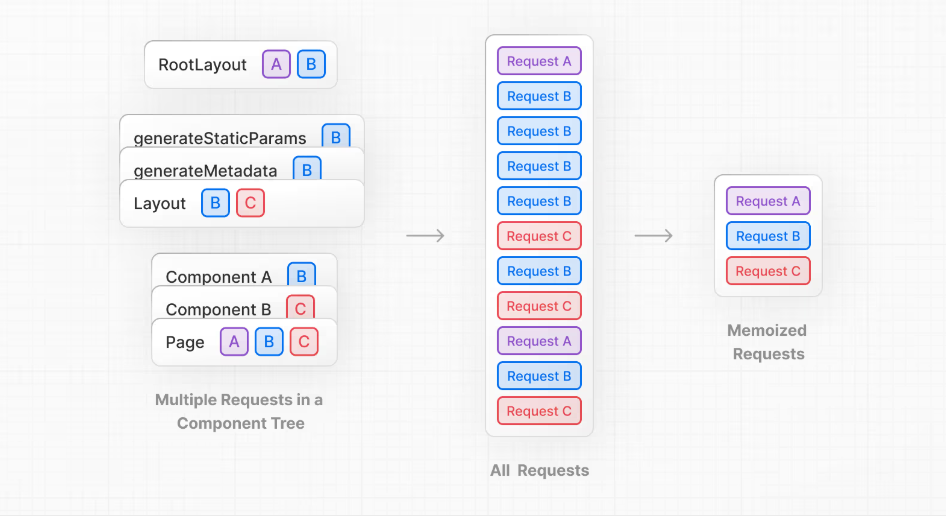Select the blue B badge in RootLayout
Screen dimensions: 946x516
tap(311, 65)
